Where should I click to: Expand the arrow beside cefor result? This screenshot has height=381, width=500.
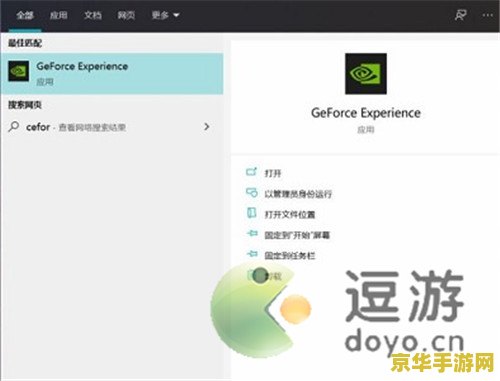207,127
